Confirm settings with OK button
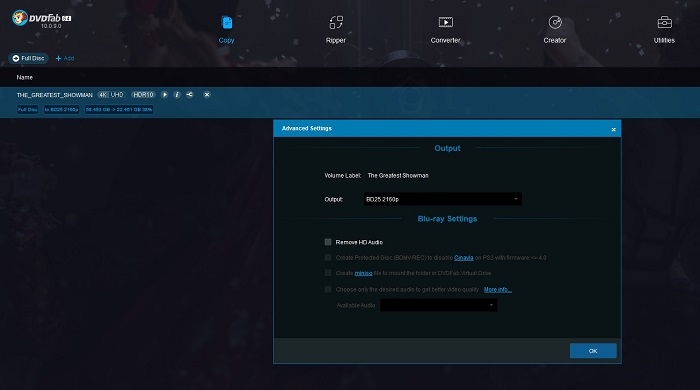Image resolution: width=700 pixels, height=390 pixels. pyautogui.click(x=593, y=351)
